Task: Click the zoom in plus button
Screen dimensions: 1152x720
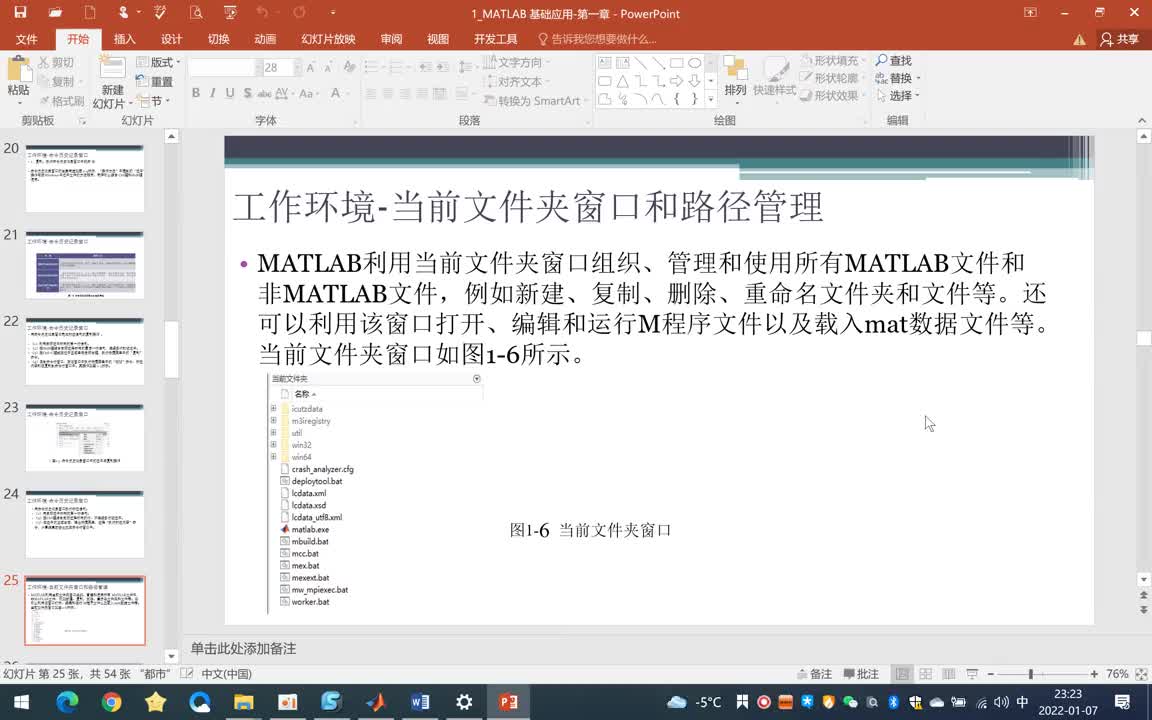Action: click(1094, 674)
